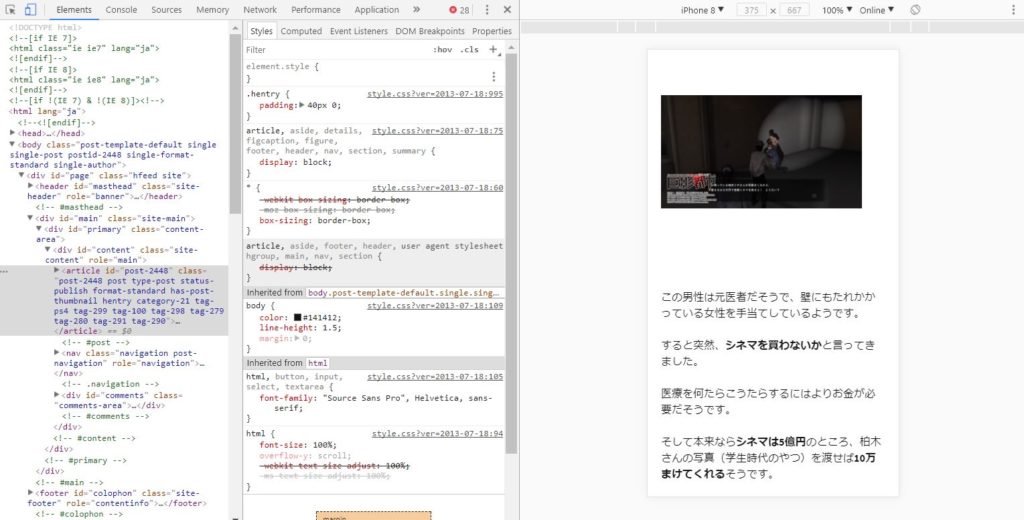Click the game screenshot image in preview
Viewport: 1024px width, 520px height.
tap(761, 152)
